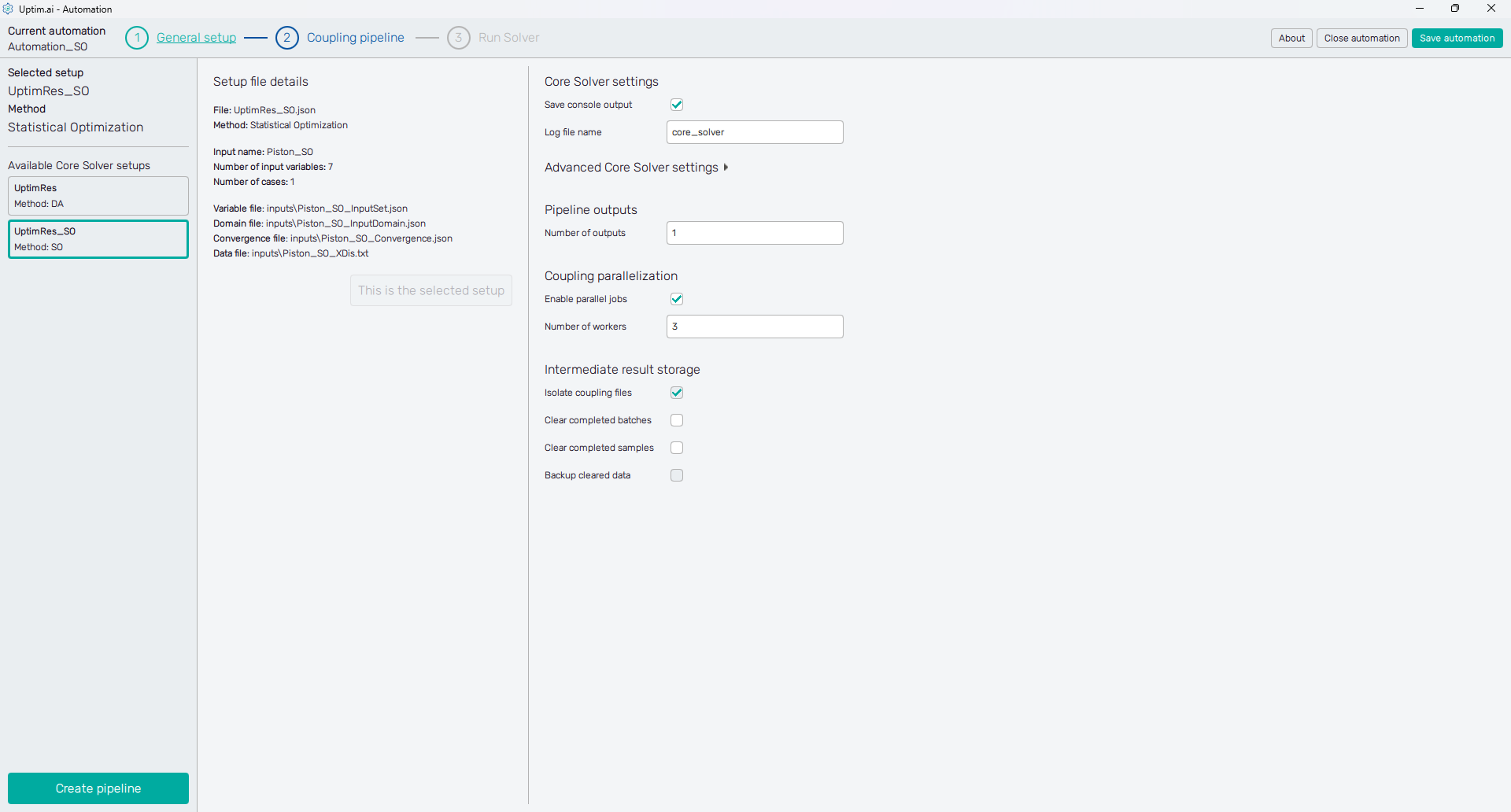Click Close automation button

(1361, 38)
